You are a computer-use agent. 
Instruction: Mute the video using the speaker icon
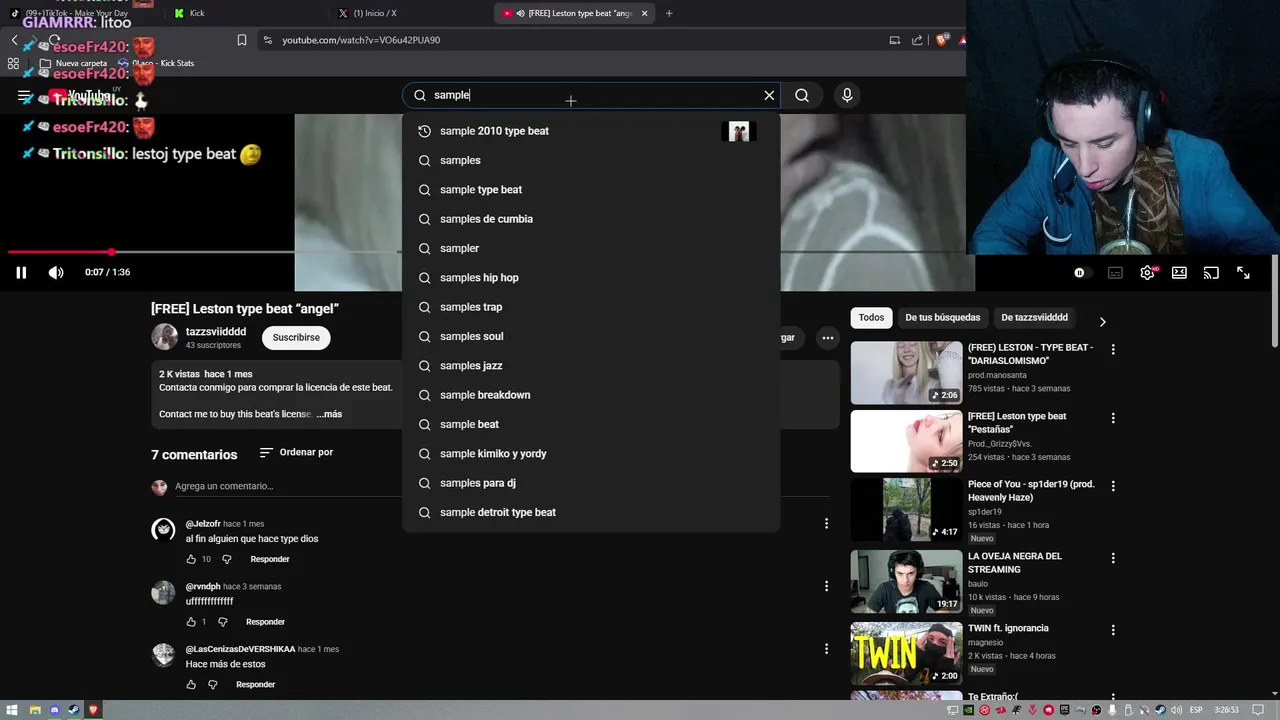pos(56,272)
